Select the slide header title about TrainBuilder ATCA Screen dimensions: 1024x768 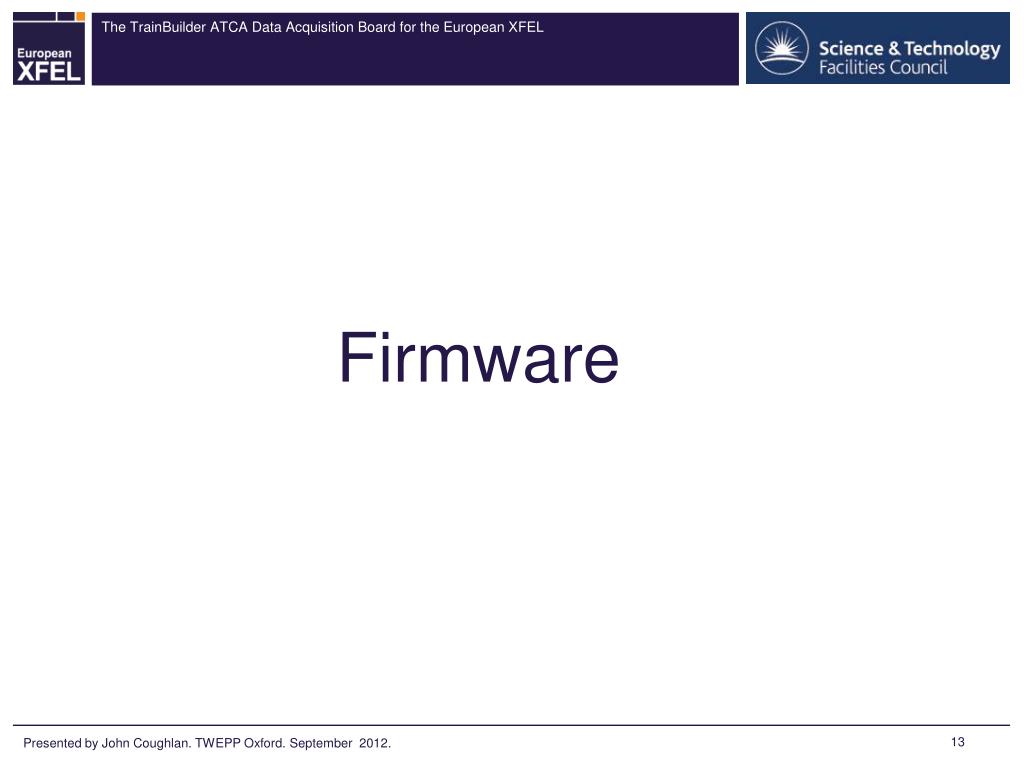point(322,27)
